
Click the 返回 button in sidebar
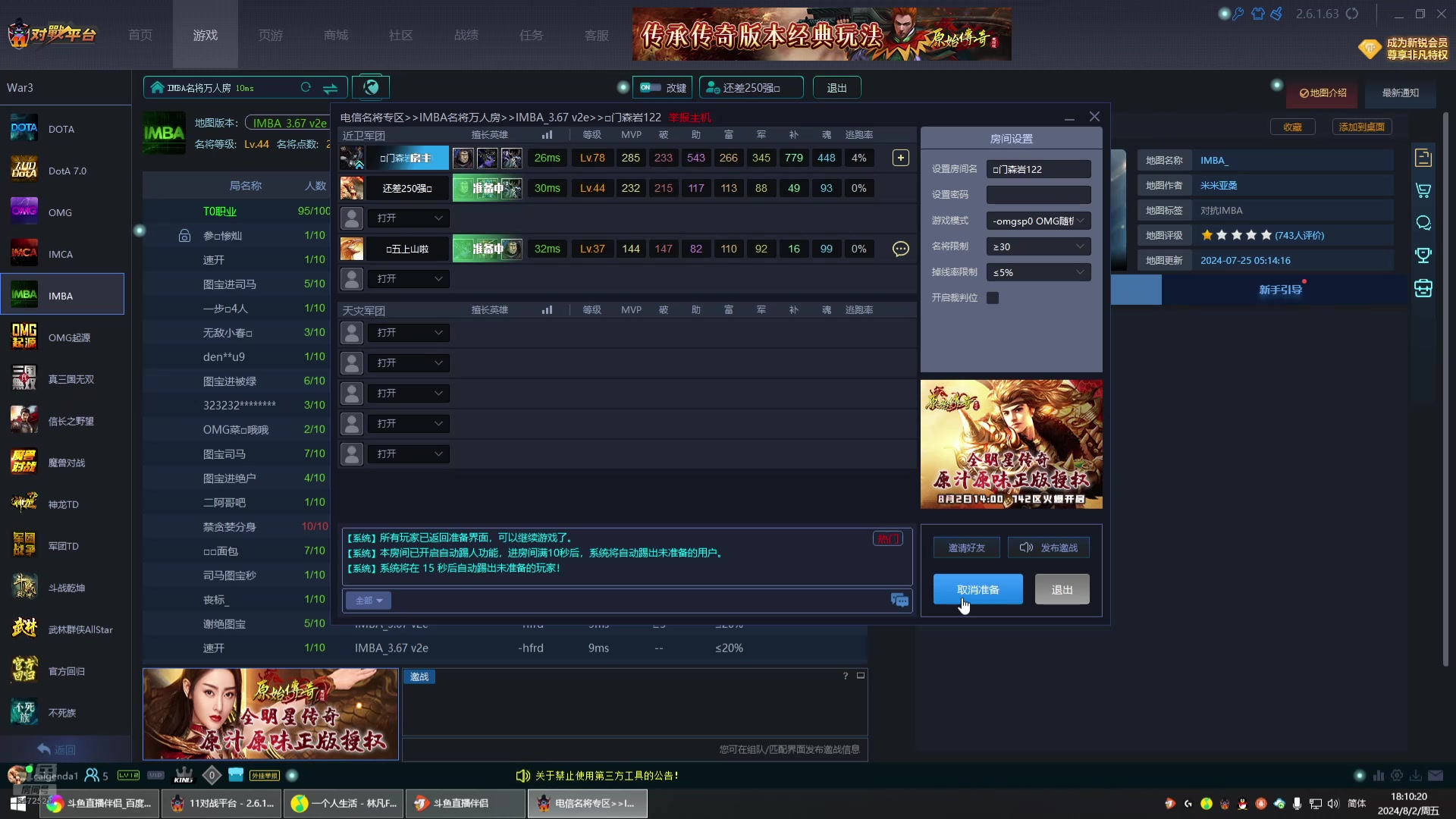tap(57, 749)
